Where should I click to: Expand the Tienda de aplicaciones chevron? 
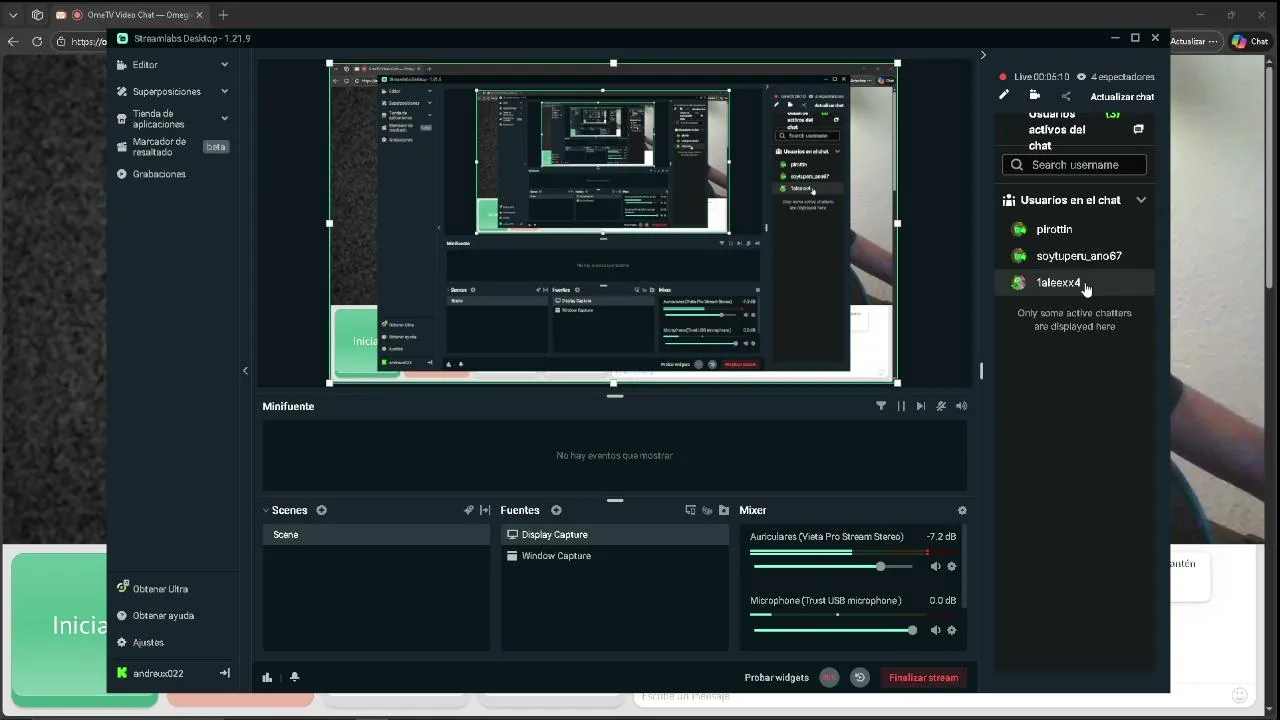[x=224, y=119]
